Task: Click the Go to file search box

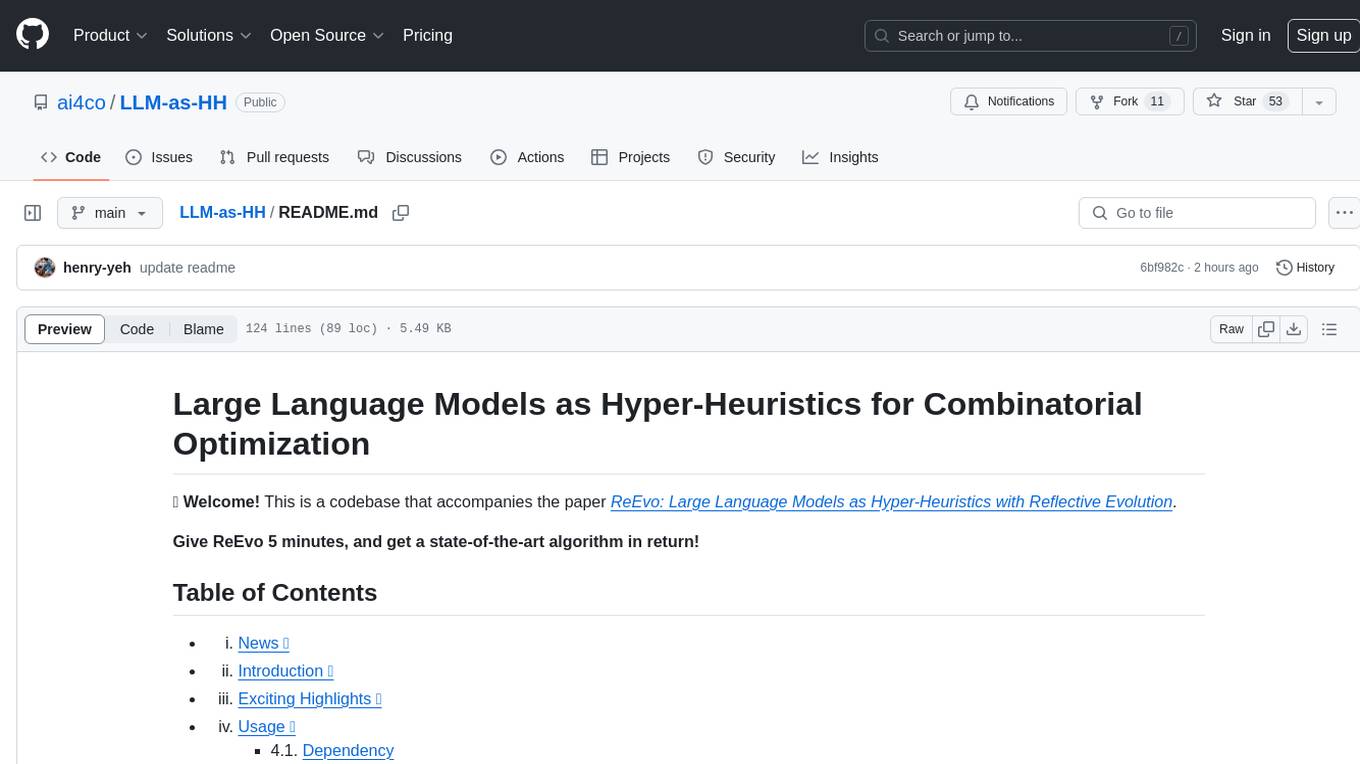Action: 1197,213
